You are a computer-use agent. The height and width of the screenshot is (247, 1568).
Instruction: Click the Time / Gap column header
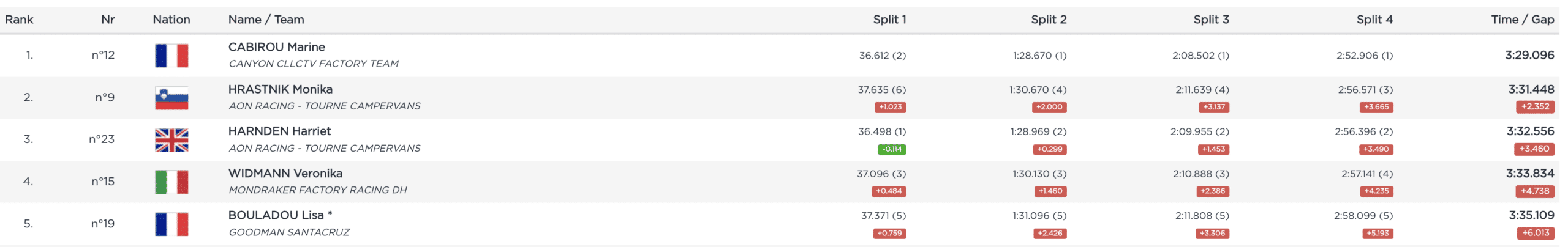[1522, 20]
